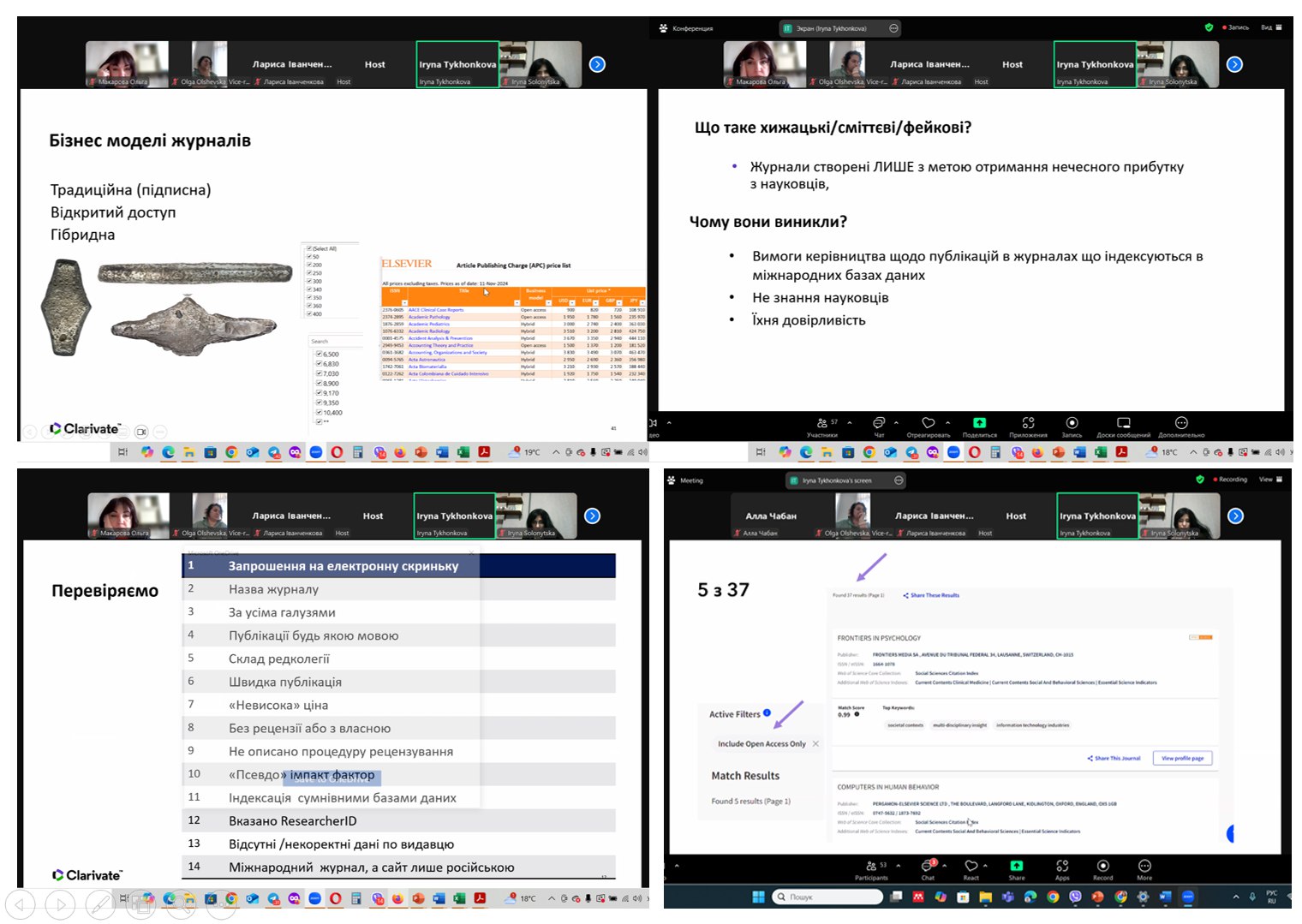
Task: Open the Academic Pathology journal link
Action: point(429,317)
